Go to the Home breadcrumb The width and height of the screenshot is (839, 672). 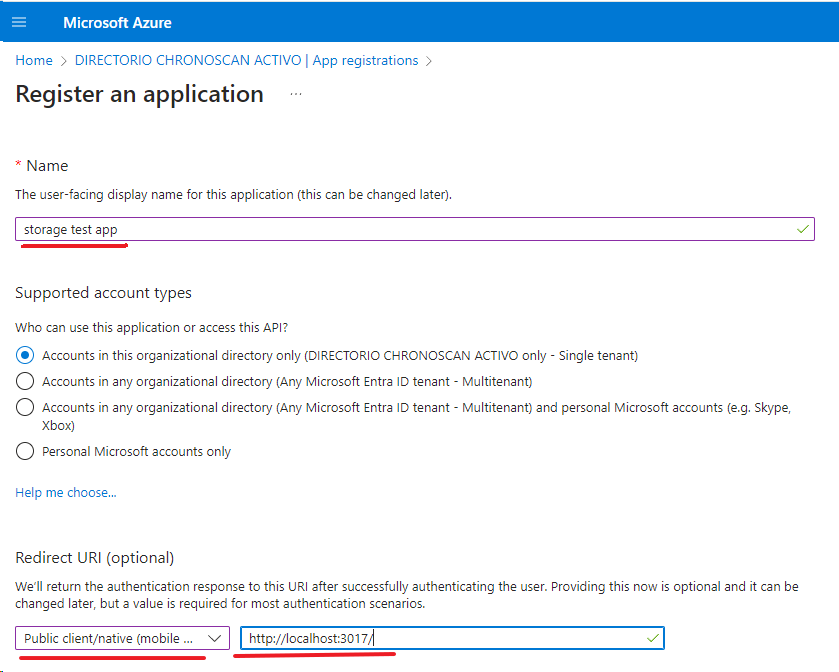pos(34,61)
